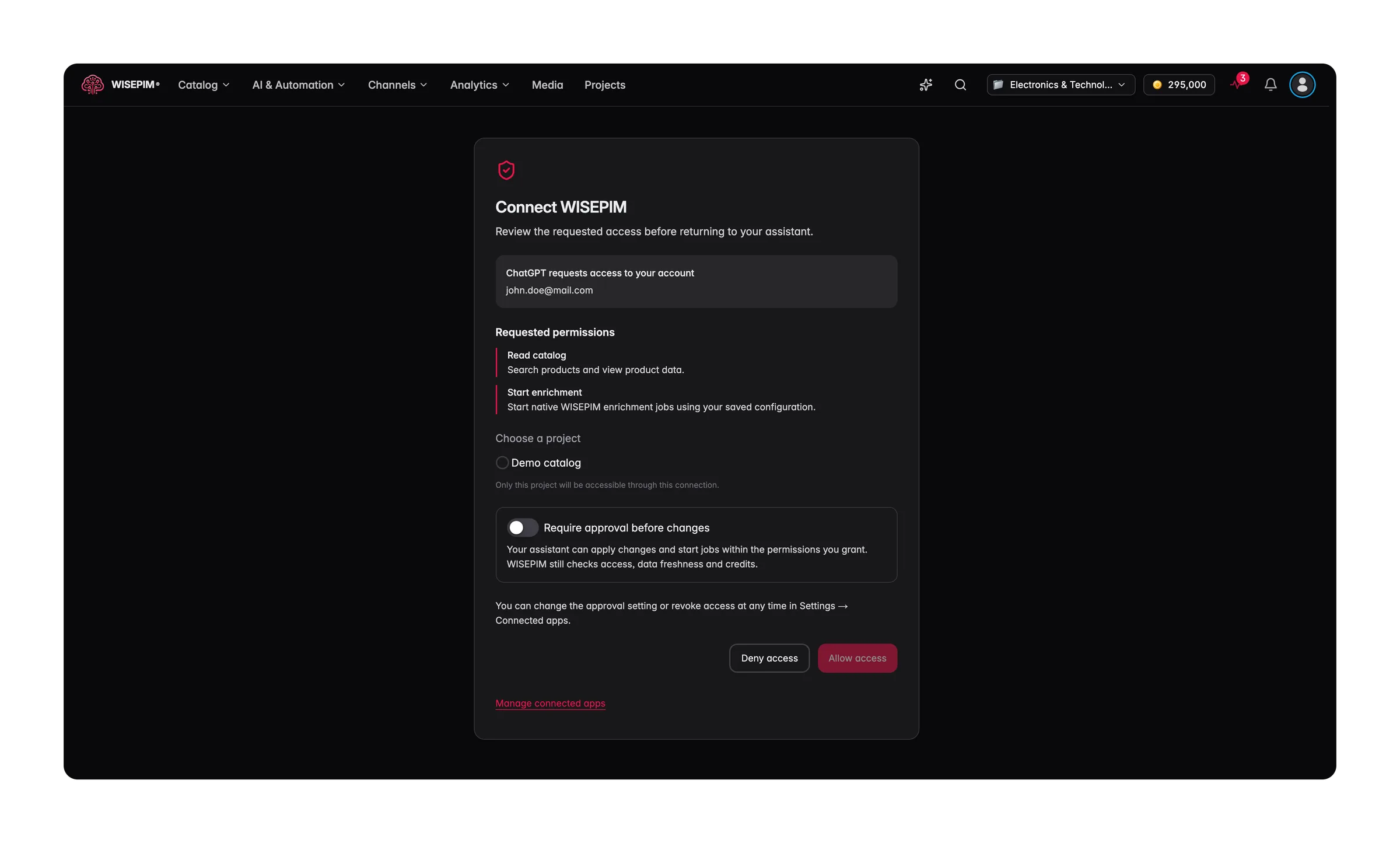Viewport: 1400px width, 843px height.
Task: Open the notifications bell
Action: (1270, 85)
